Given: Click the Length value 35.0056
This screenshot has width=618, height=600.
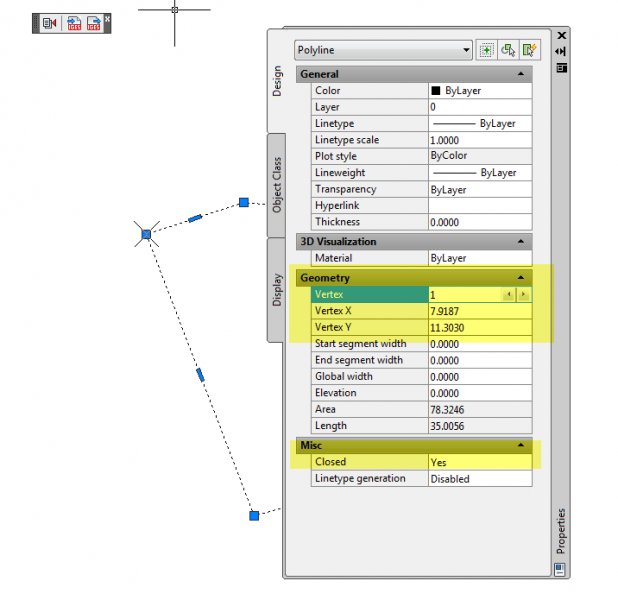Looking at the screenshot, I should coord(480,426).
